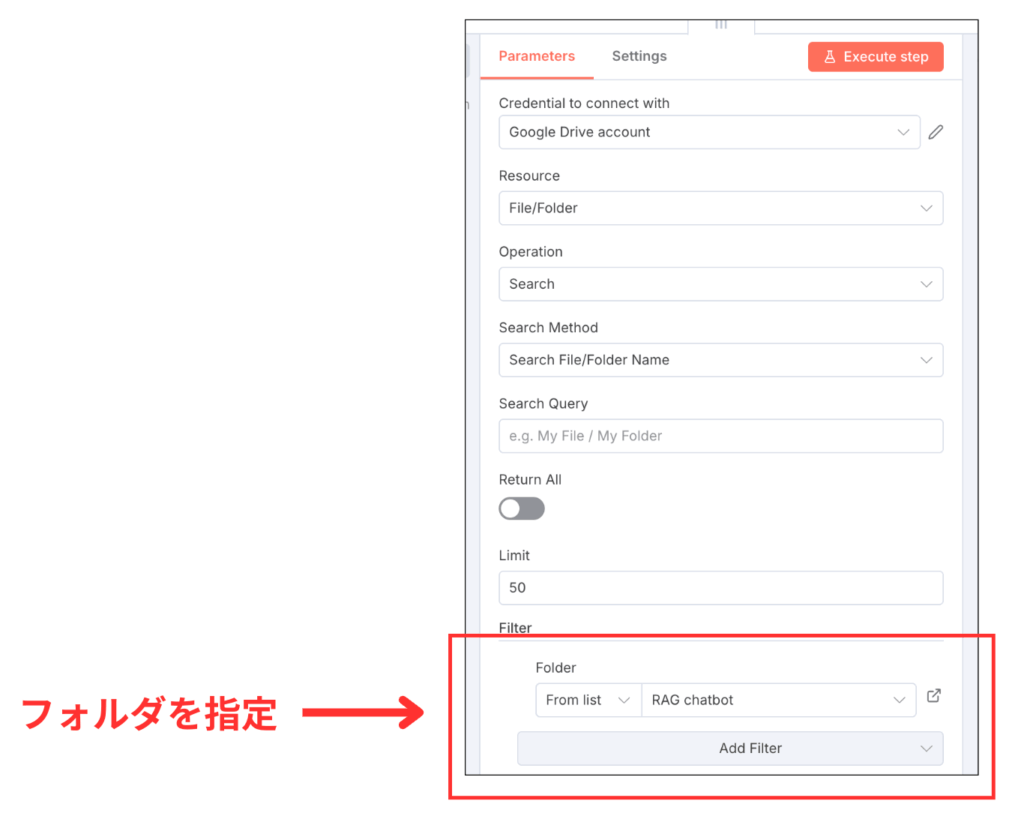The width and height of the screenshot is (1024, 813).
Task: Click the Return All label
Action: pos(530,479)
